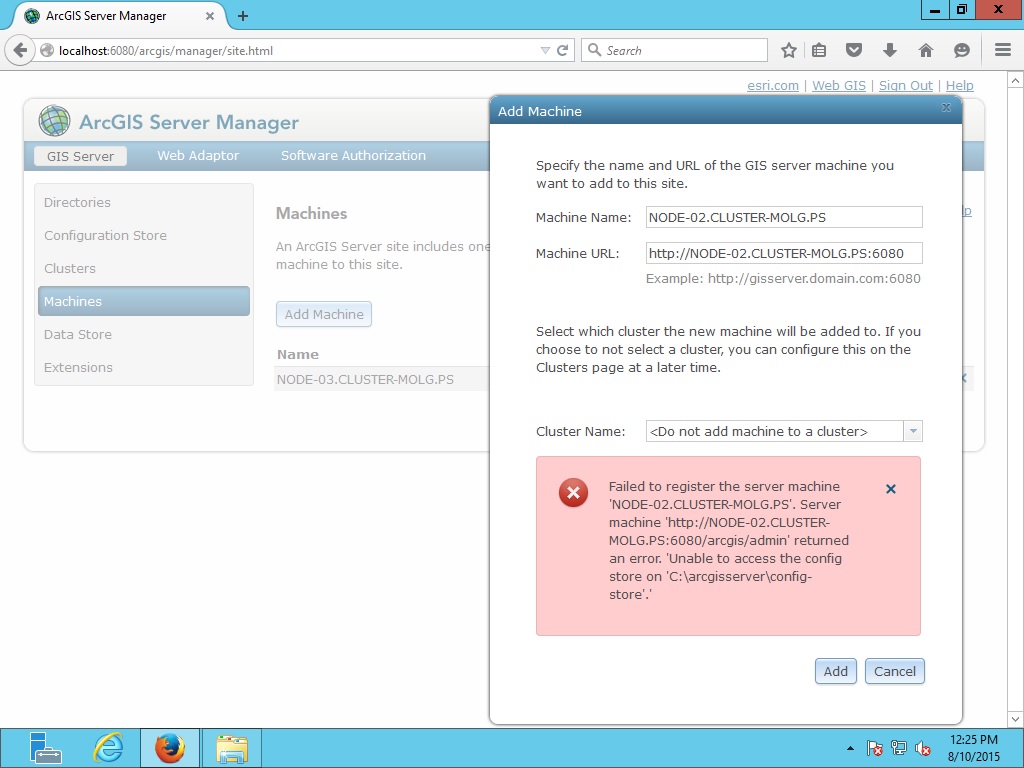Open the downloads arrow icon
Image resolution: width=1024 pixels, height=768 pixels.
(889, 50)
